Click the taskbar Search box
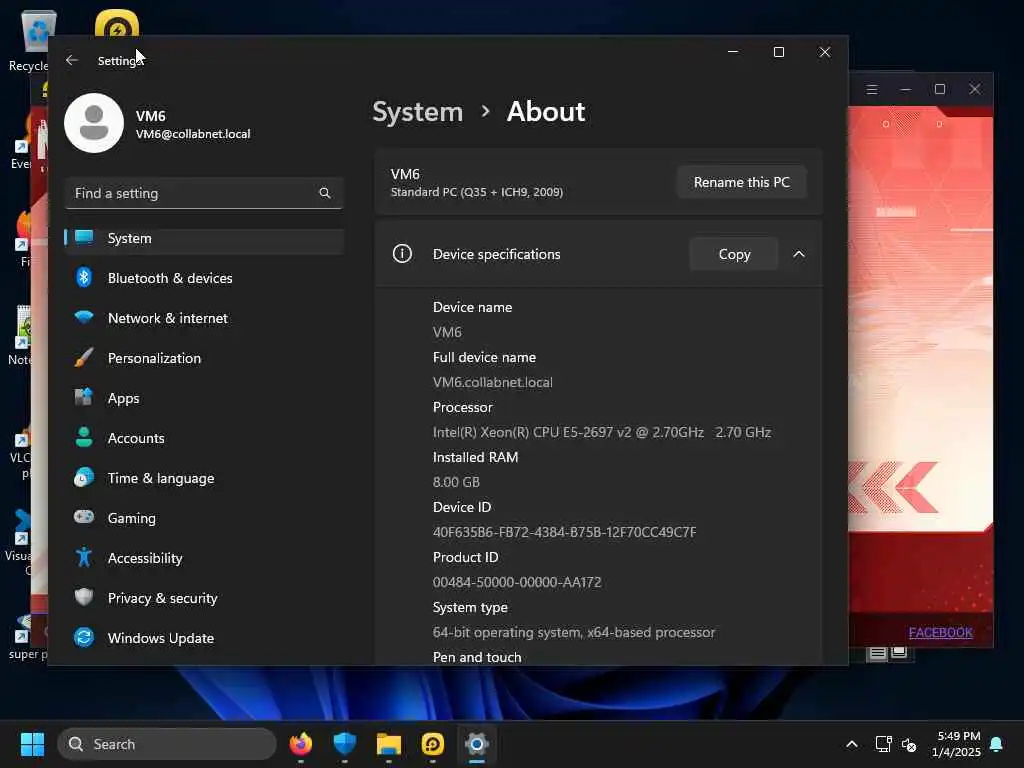The image size is (1024, 768). (x=167, y=744)
